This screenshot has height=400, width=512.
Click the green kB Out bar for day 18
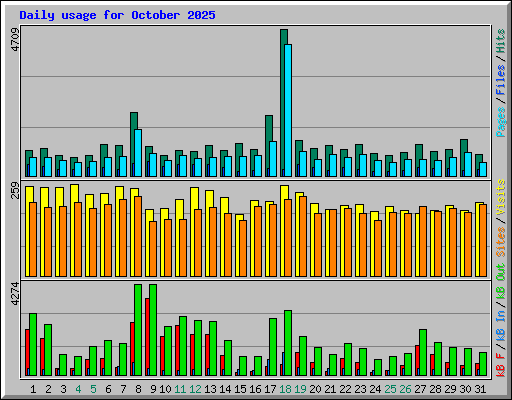click(288, 343)
